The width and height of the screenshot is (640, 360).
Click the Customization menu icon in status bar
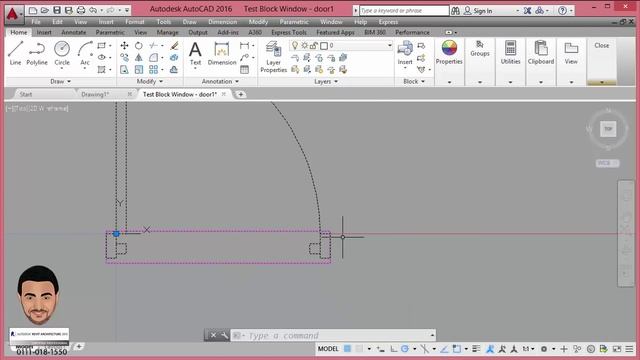[629, 349]
